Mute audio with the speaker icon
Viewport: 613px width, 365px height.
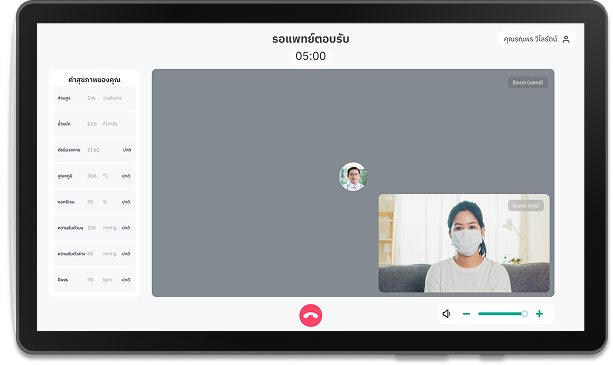[446, 313]
